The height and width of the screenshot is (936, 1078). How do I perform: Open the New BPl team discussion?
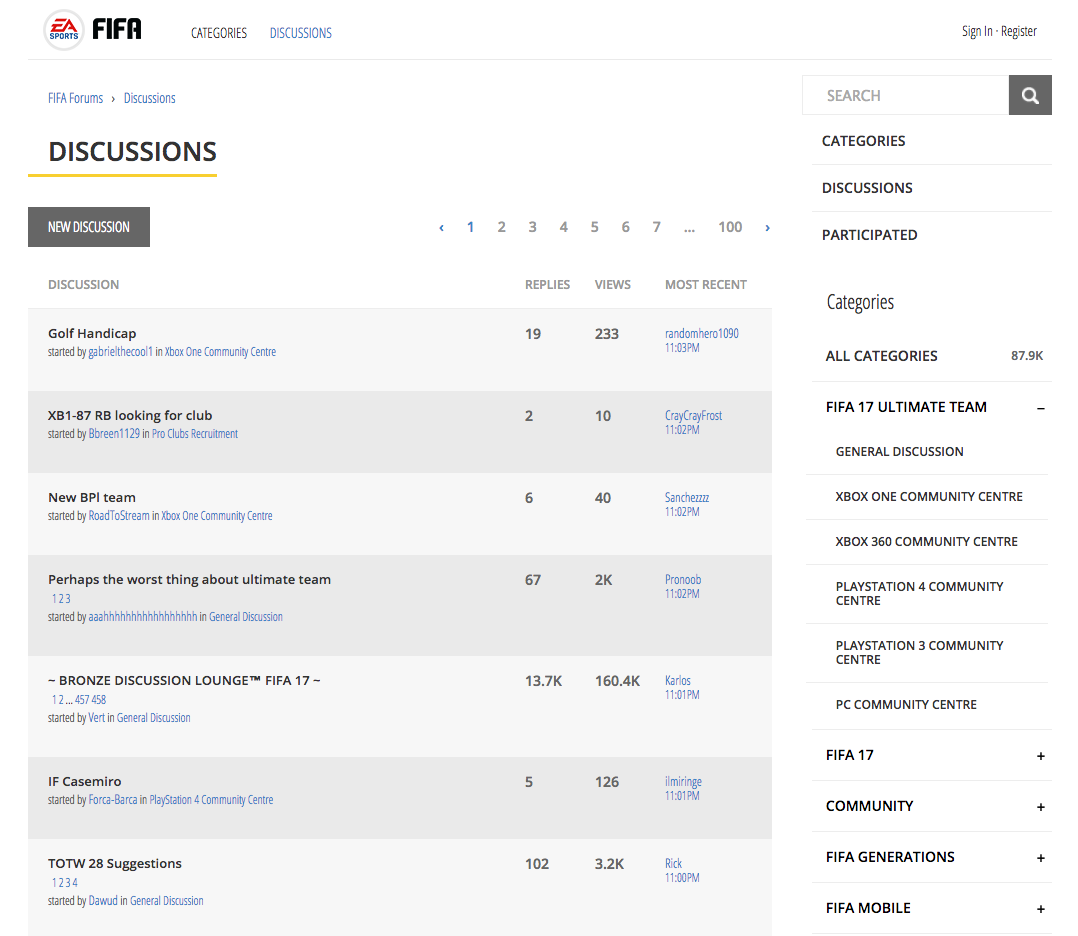pyautogui.click(x=91, y=497)
